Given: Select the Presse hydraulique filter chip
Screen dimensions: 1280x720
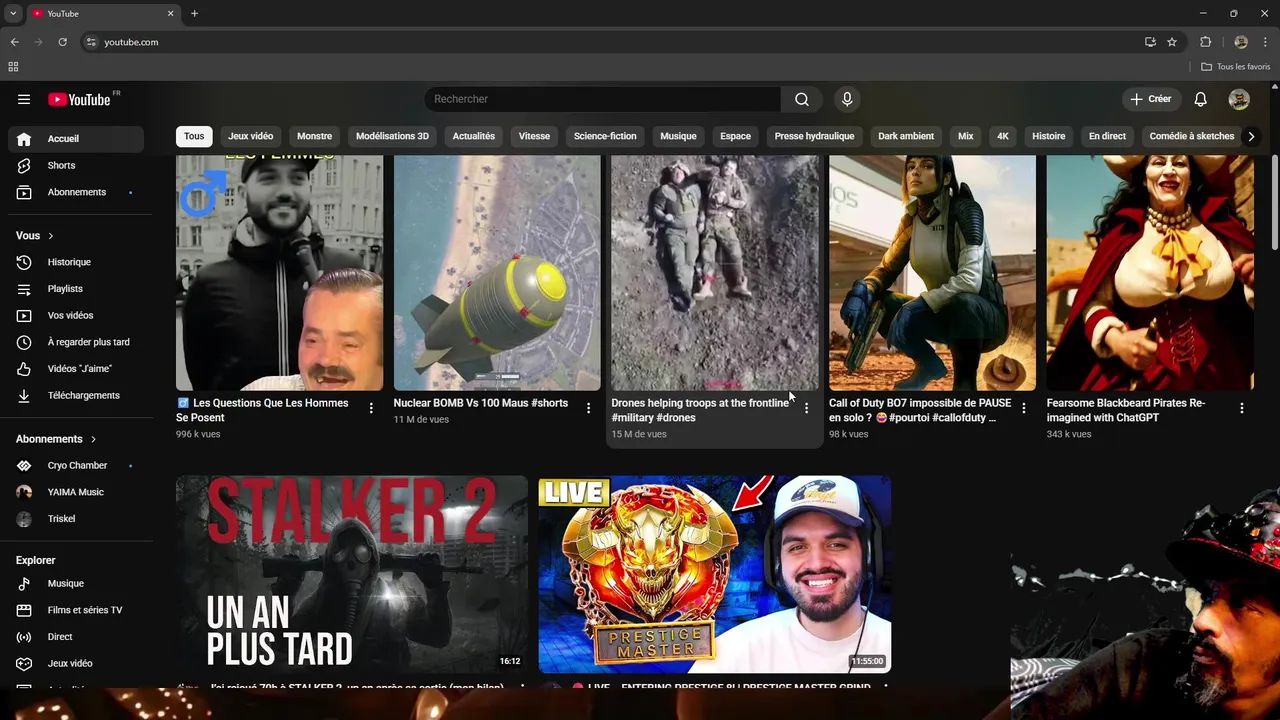Looking at the screenshot, I should 814,136.
